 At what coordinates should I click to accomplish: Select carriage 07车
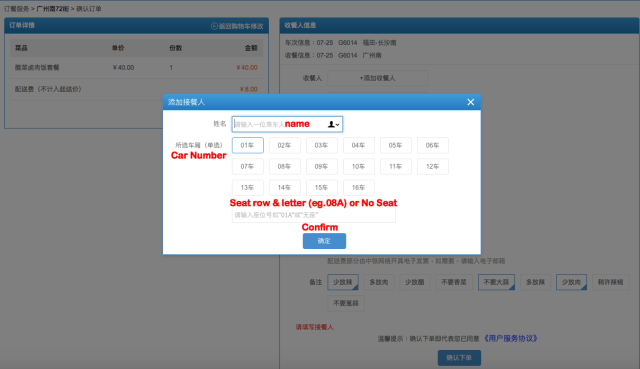pyautogui.click(x=247, y=167)
